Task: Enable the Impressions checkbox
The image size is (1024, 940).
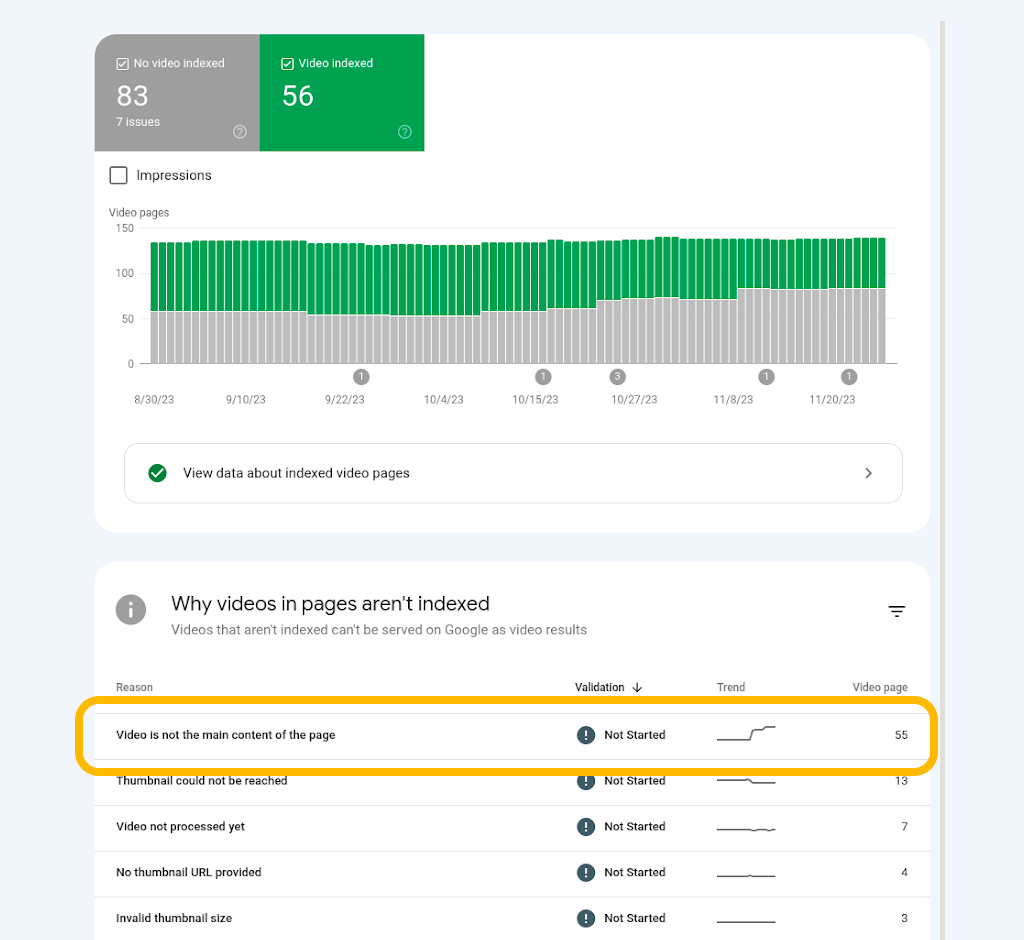Action: pos(118,175)
